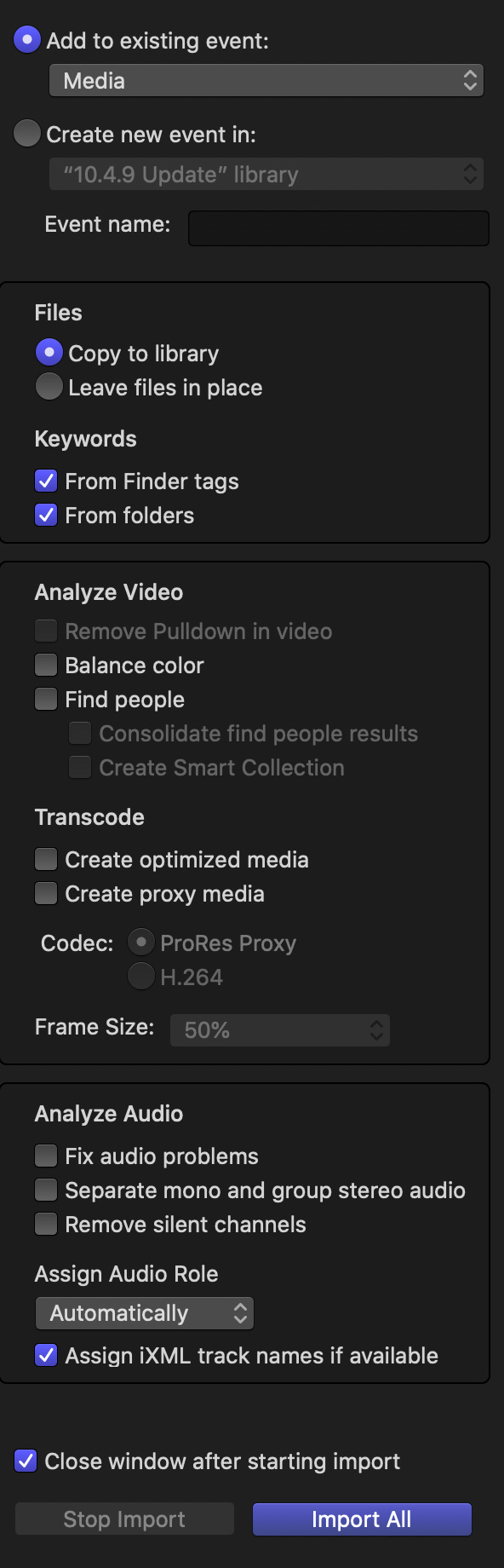Viewport: 504px width, 1568px height.
Task: Open the Media event dropdown
Action: coord(266,81)
